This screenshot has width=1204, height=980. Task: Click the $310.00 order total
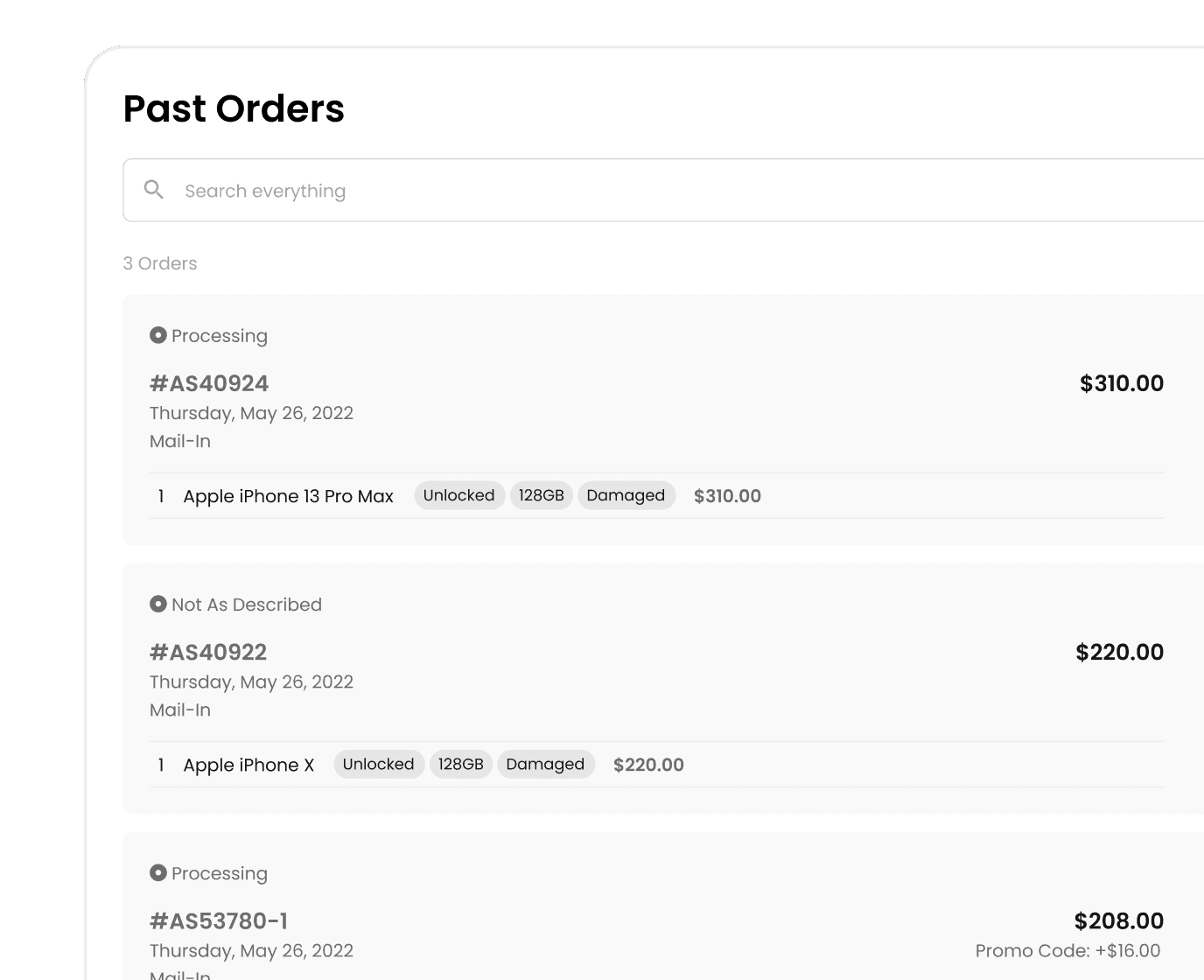1122,383
